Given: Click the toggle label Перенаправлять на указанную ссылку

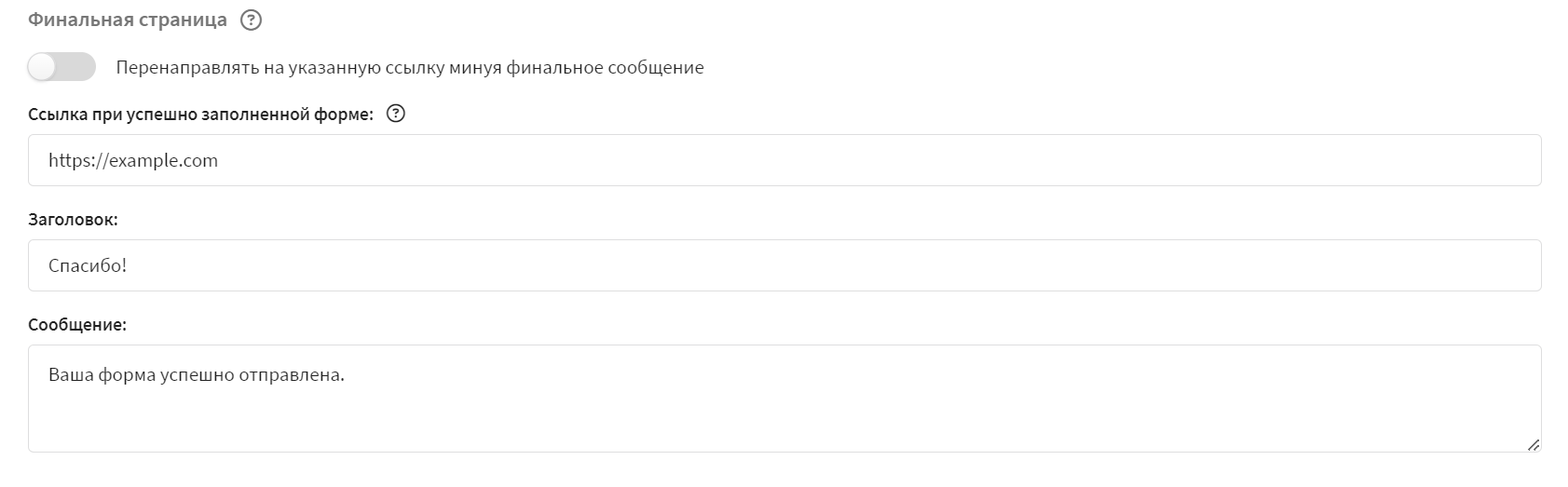Looking at the screenshot, I should point(410,68).
